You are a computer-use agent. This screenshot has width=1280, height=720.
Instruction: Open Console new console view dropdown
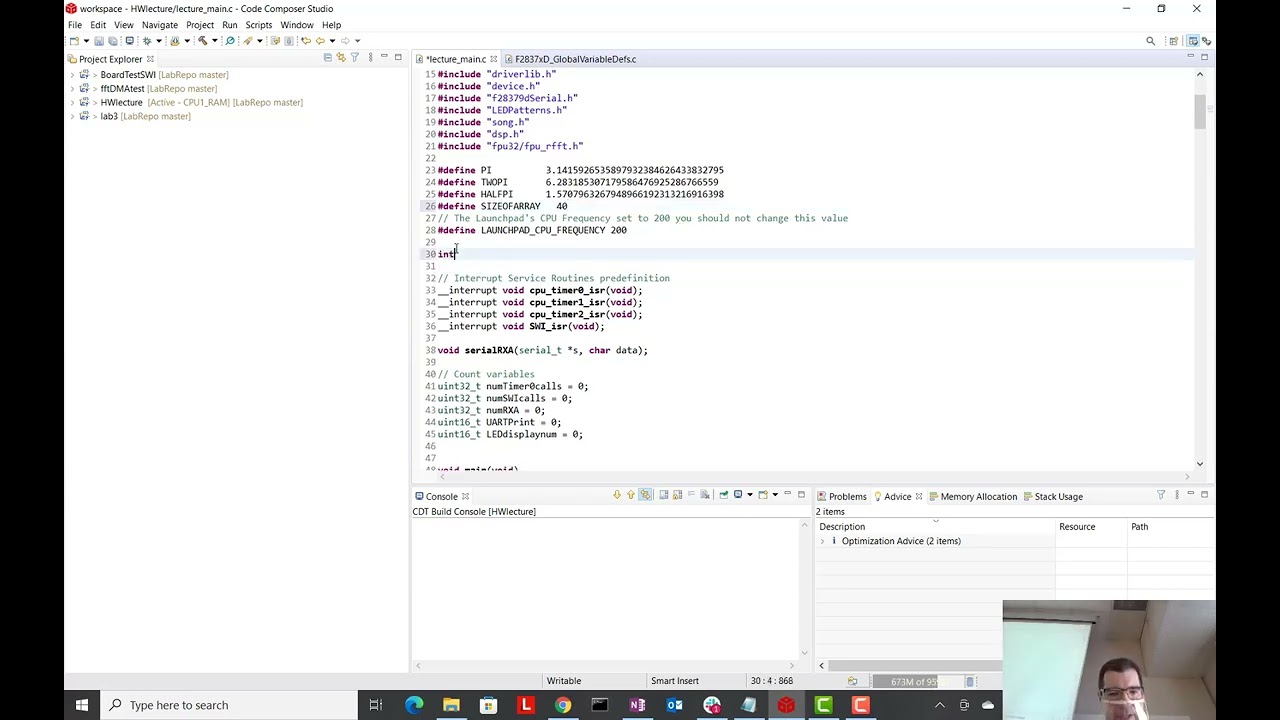pos(775,495)
